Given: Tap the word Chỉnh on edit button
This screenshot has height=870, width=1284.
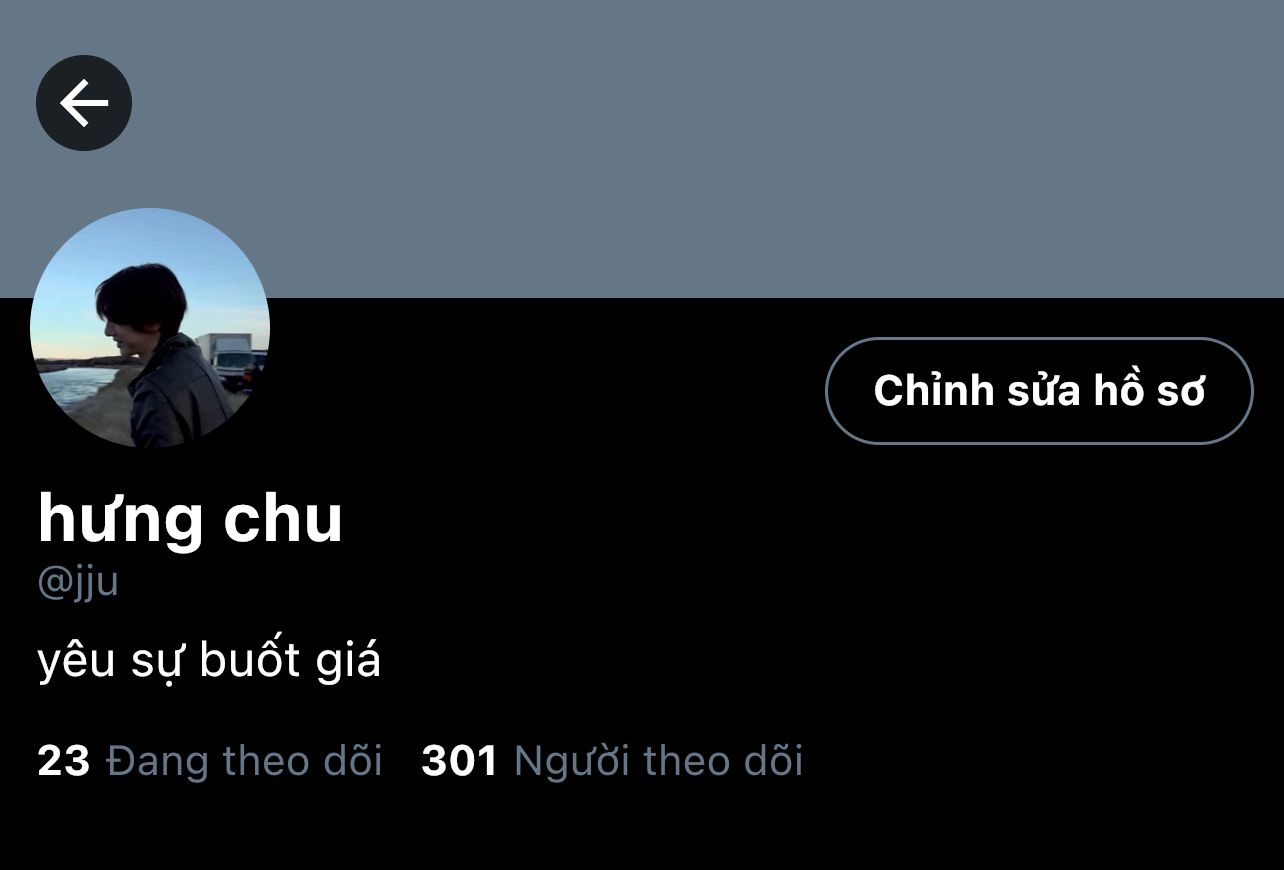Looking at the screenshot, I should click(925, 390).
